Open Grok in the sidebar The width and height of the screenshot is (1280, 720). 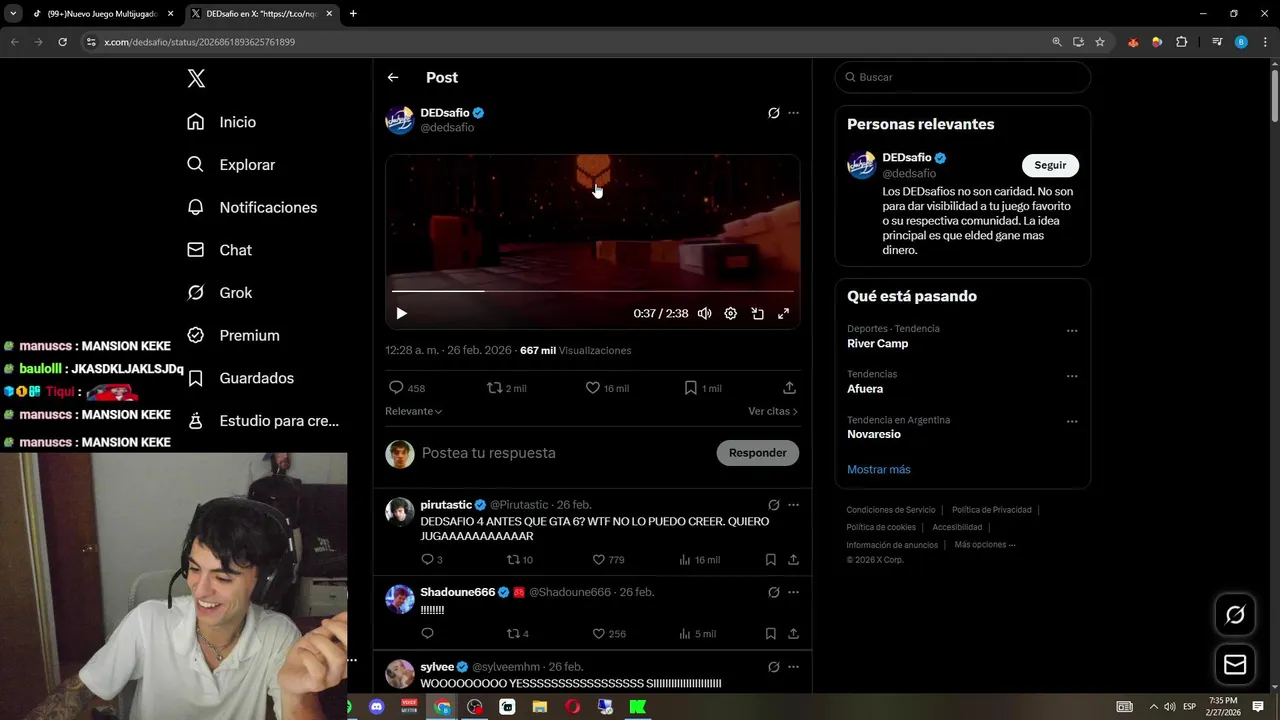click(219, 293)
